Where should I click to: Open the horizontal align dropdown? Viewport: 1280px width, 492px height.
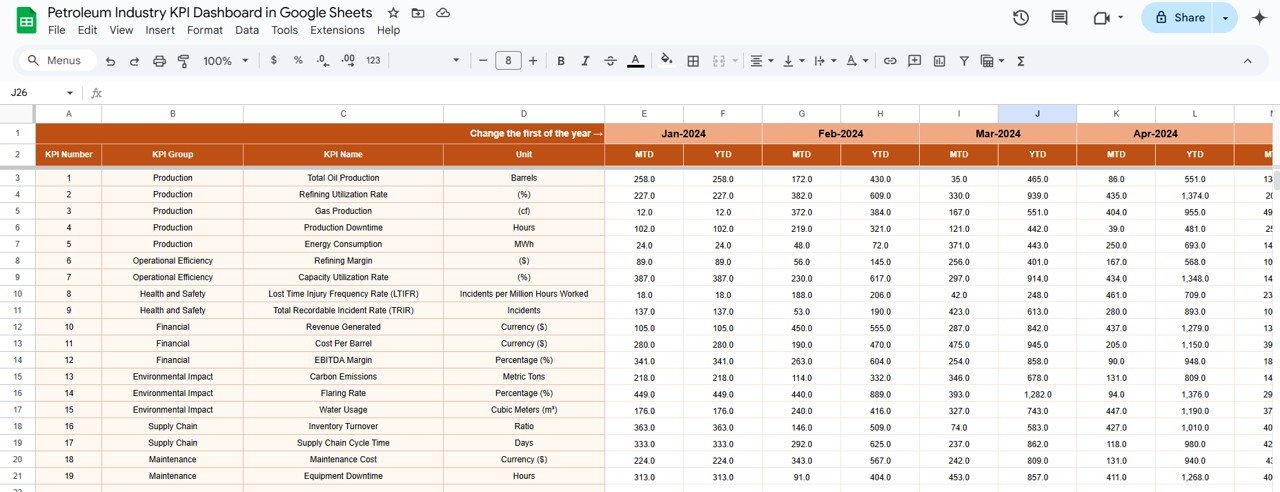point(762,61)
